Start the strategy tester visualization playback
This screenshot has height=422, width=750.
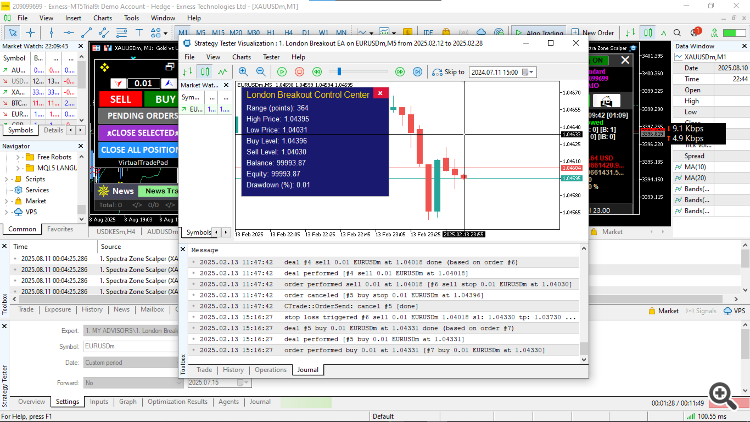point(282,72)
